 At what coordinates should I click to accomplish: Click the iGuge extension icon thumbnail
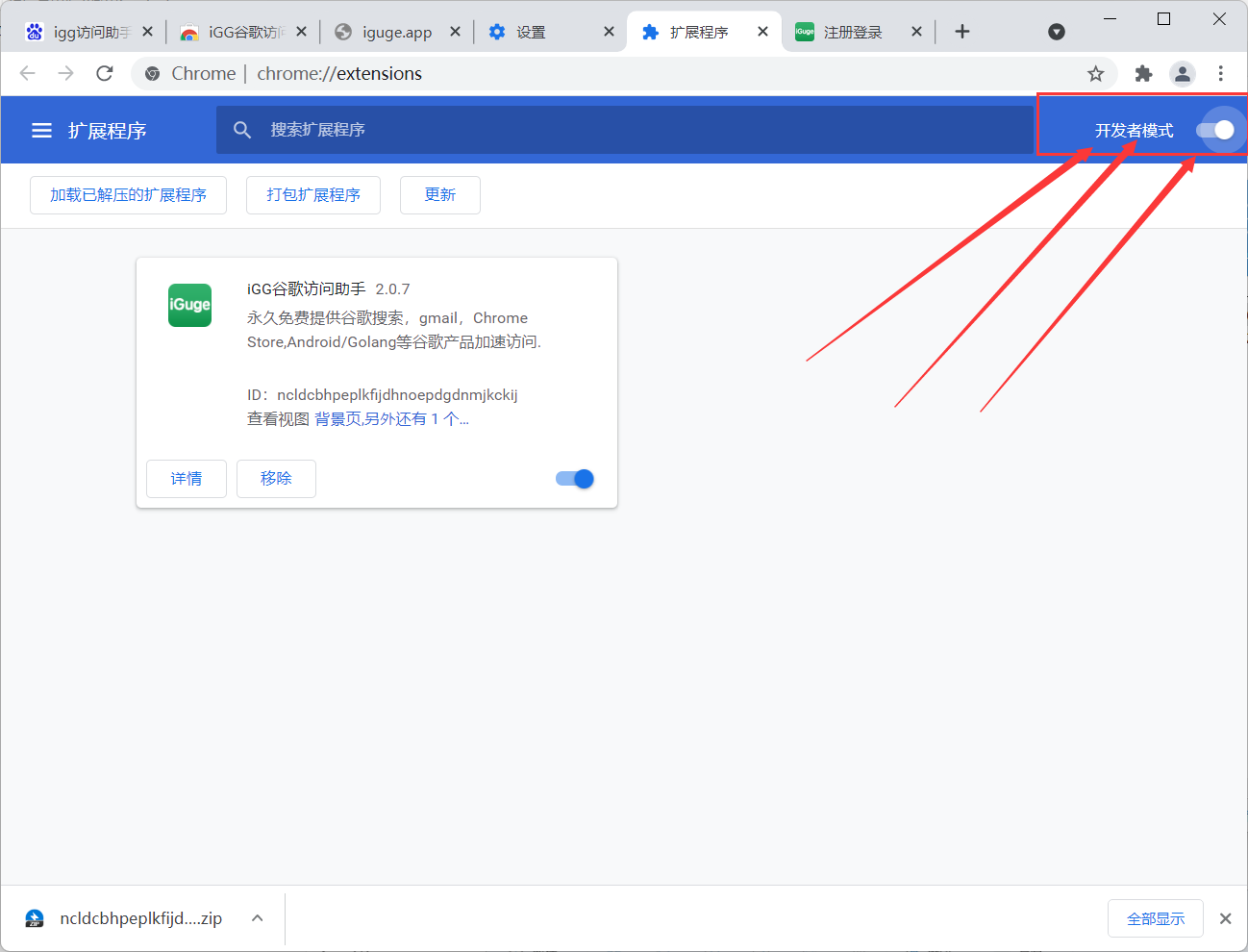tap(189, 305)
